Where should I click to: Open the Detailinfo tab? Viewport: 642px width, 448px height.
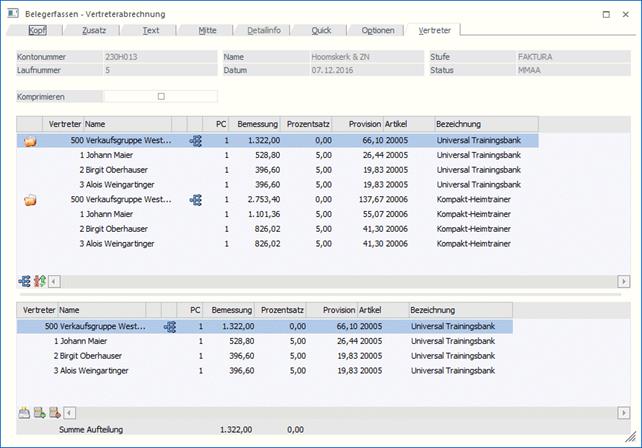263,31
